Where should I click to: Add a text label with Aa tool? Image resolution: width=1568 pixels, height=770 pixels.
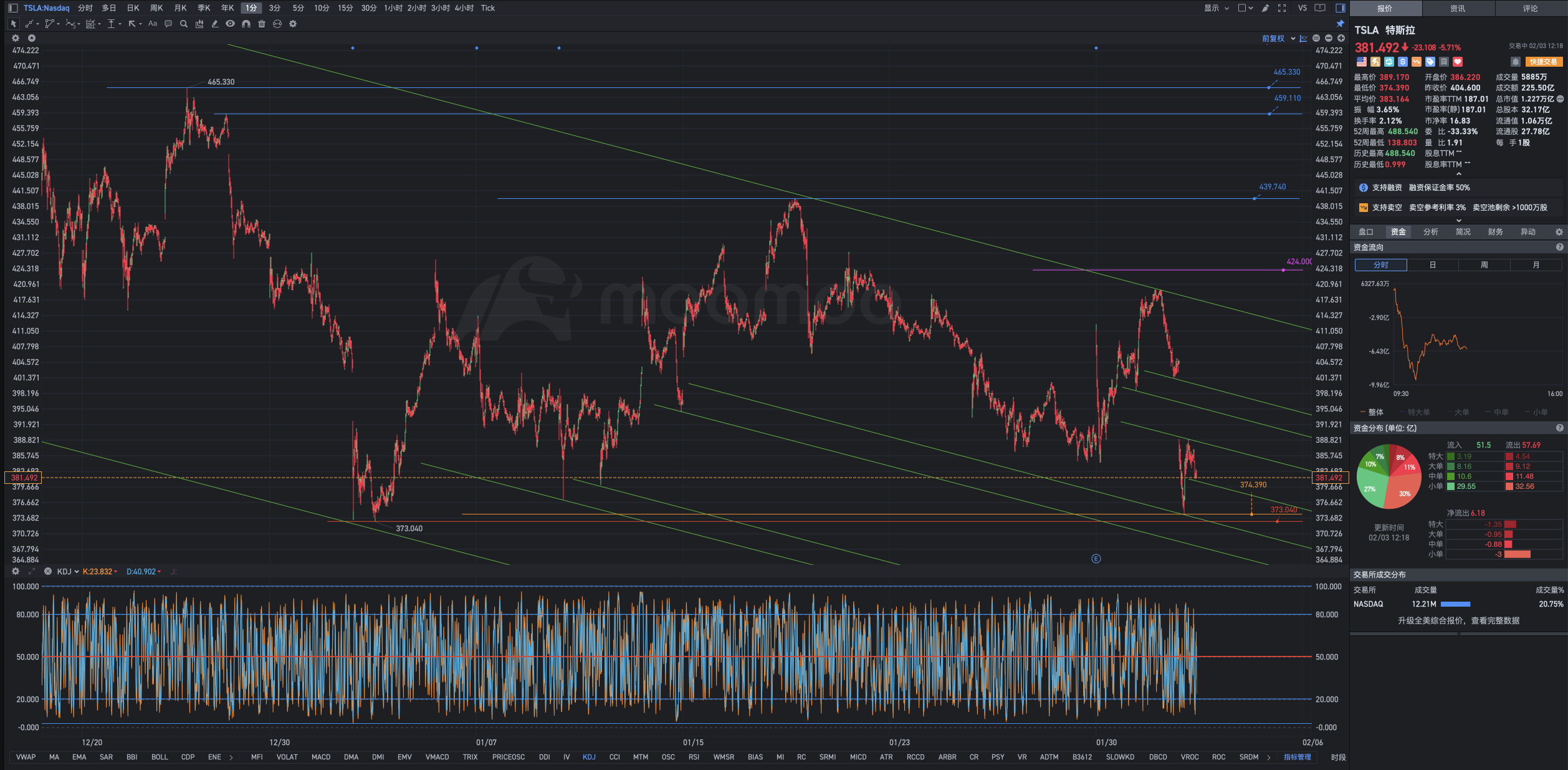[153, 24]
